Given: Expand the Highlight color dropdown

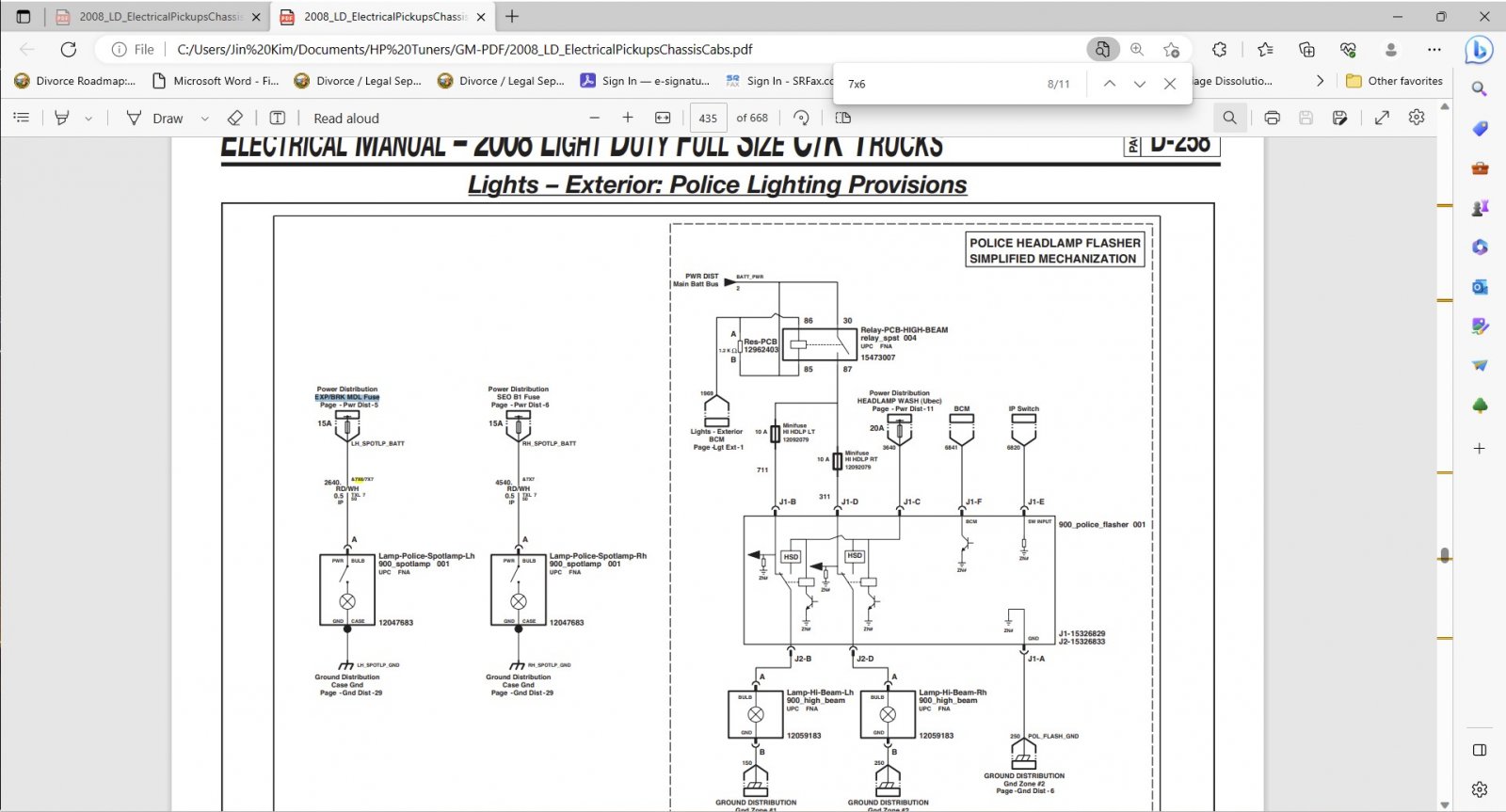Looking at the screenshot, I should (88, 119).
